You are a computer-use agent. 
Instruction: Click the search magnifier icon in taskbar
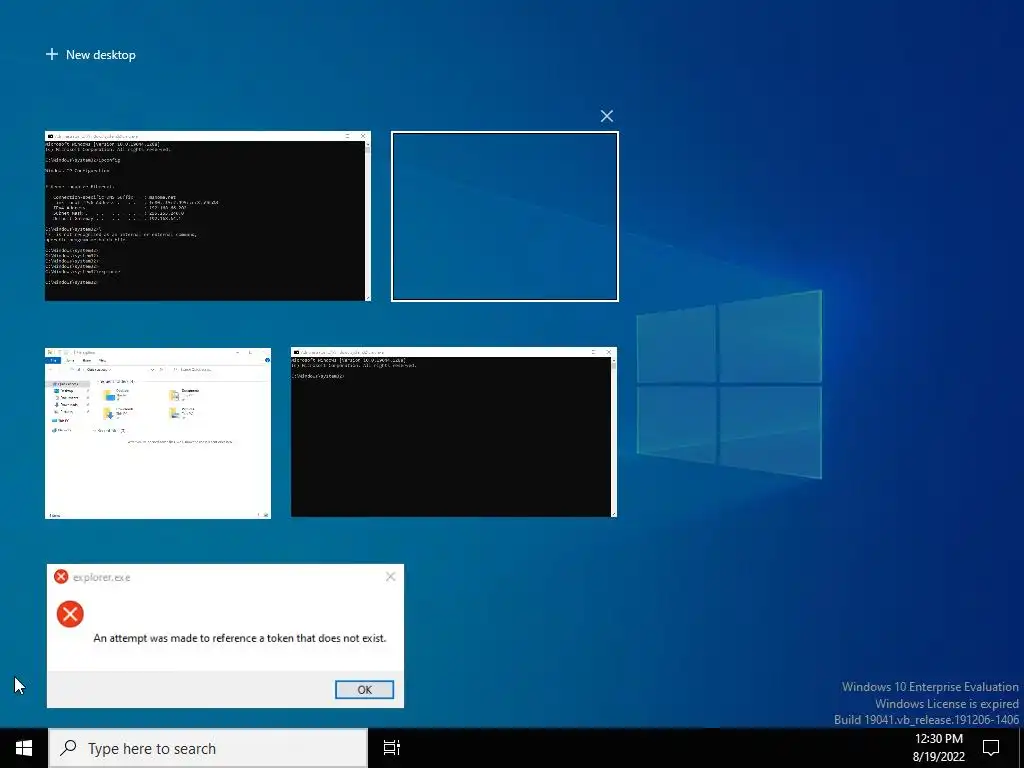(68, 748)
